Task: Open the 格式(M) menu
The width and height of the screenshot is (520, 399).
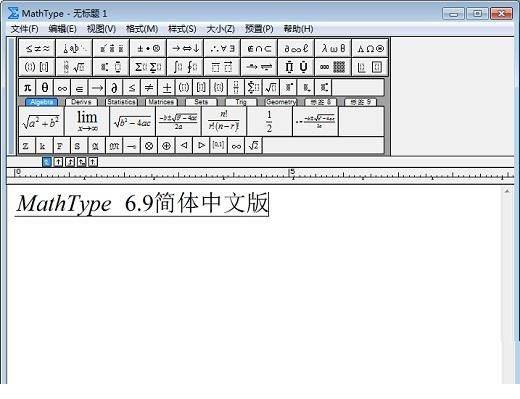Action: click(x=142, y=29)
